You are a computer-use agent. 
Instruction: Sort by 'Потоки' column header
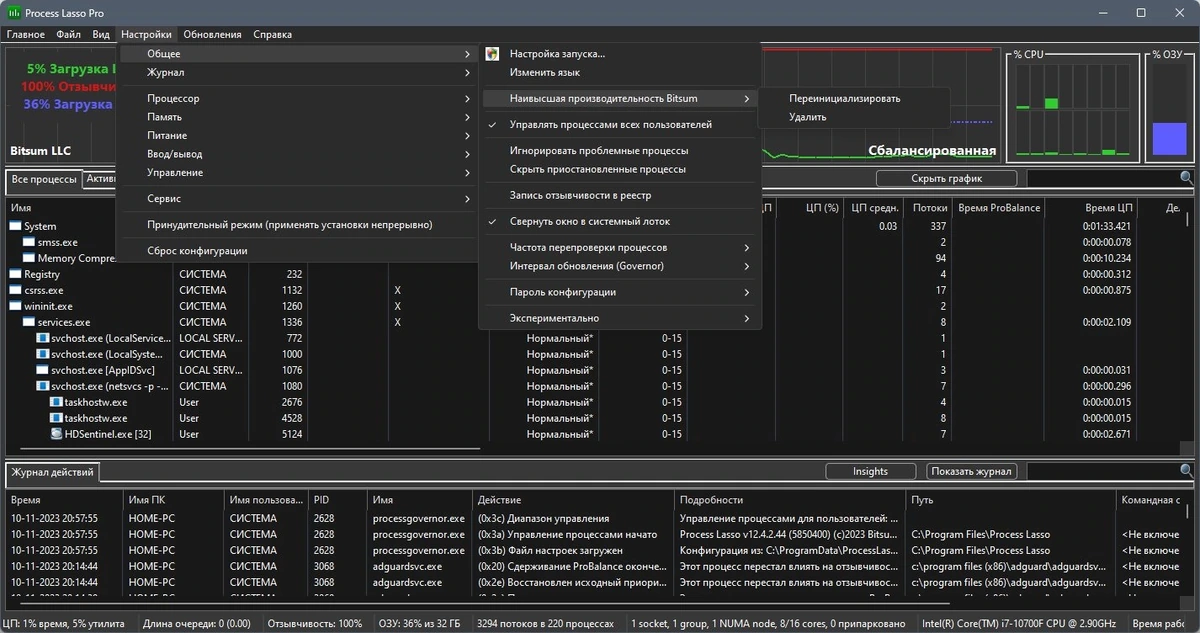929,208
